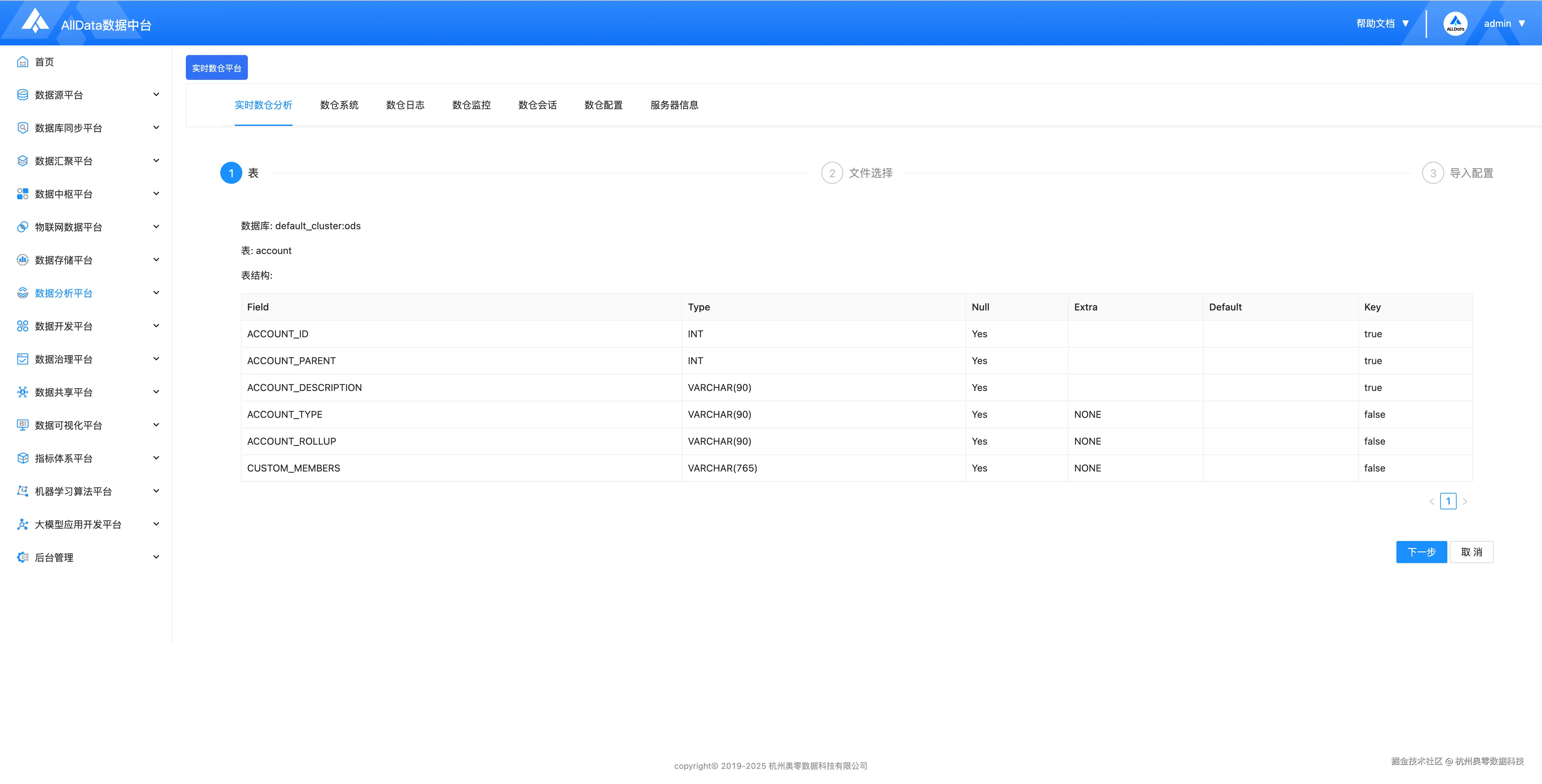Click the 数据中枢平台 icon
This screenshot has height=784, width=1542.
[23, 193]
